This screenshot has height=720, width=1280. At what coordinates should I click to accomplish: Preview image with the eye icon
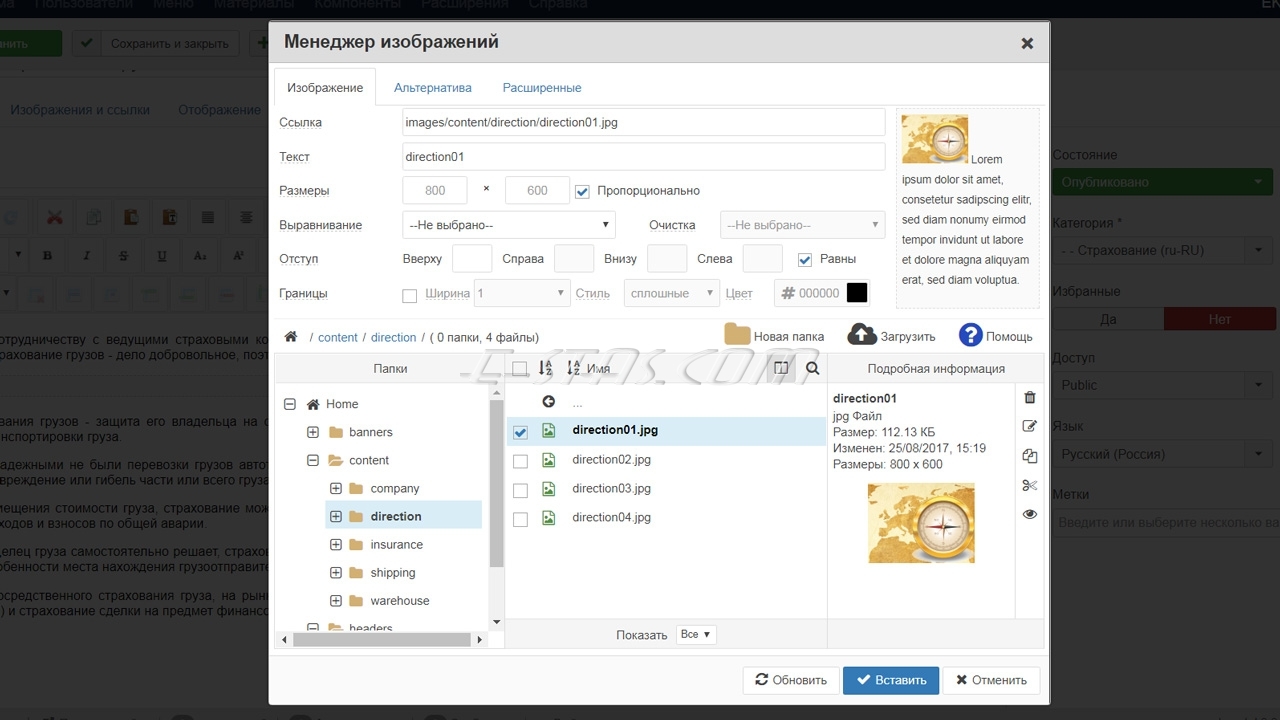[x=1030, y=514]
